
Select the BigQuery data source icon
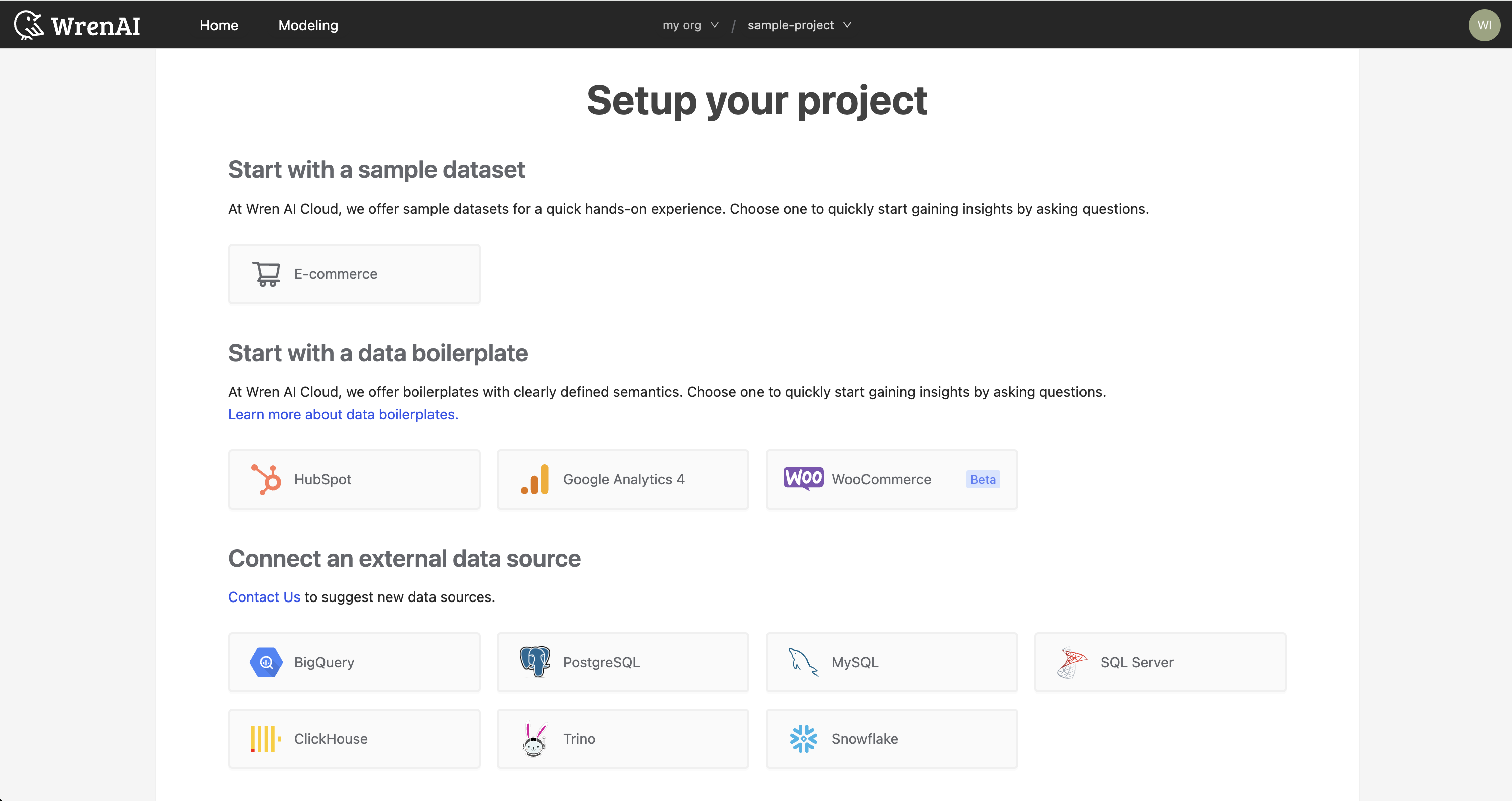coord(266,662)
